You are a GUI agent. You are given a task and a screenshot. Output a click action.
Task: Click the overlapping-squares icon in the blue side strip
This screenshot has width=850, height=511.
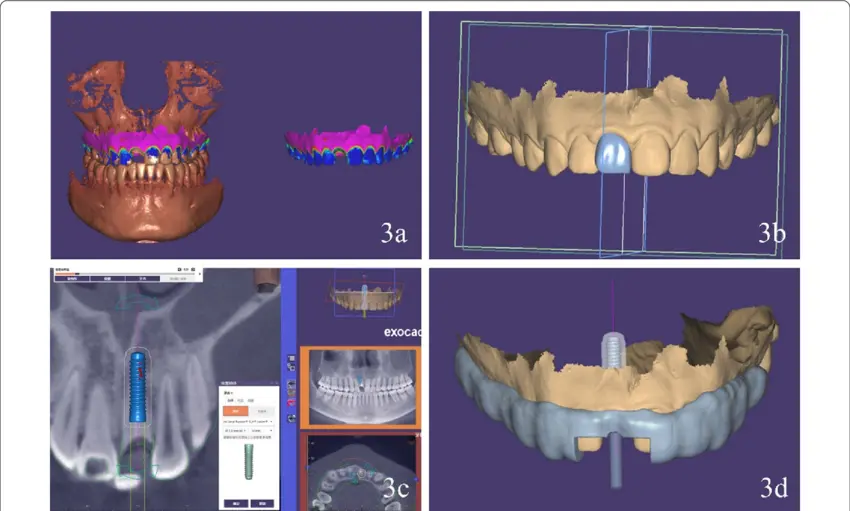[x=292, y=367]
